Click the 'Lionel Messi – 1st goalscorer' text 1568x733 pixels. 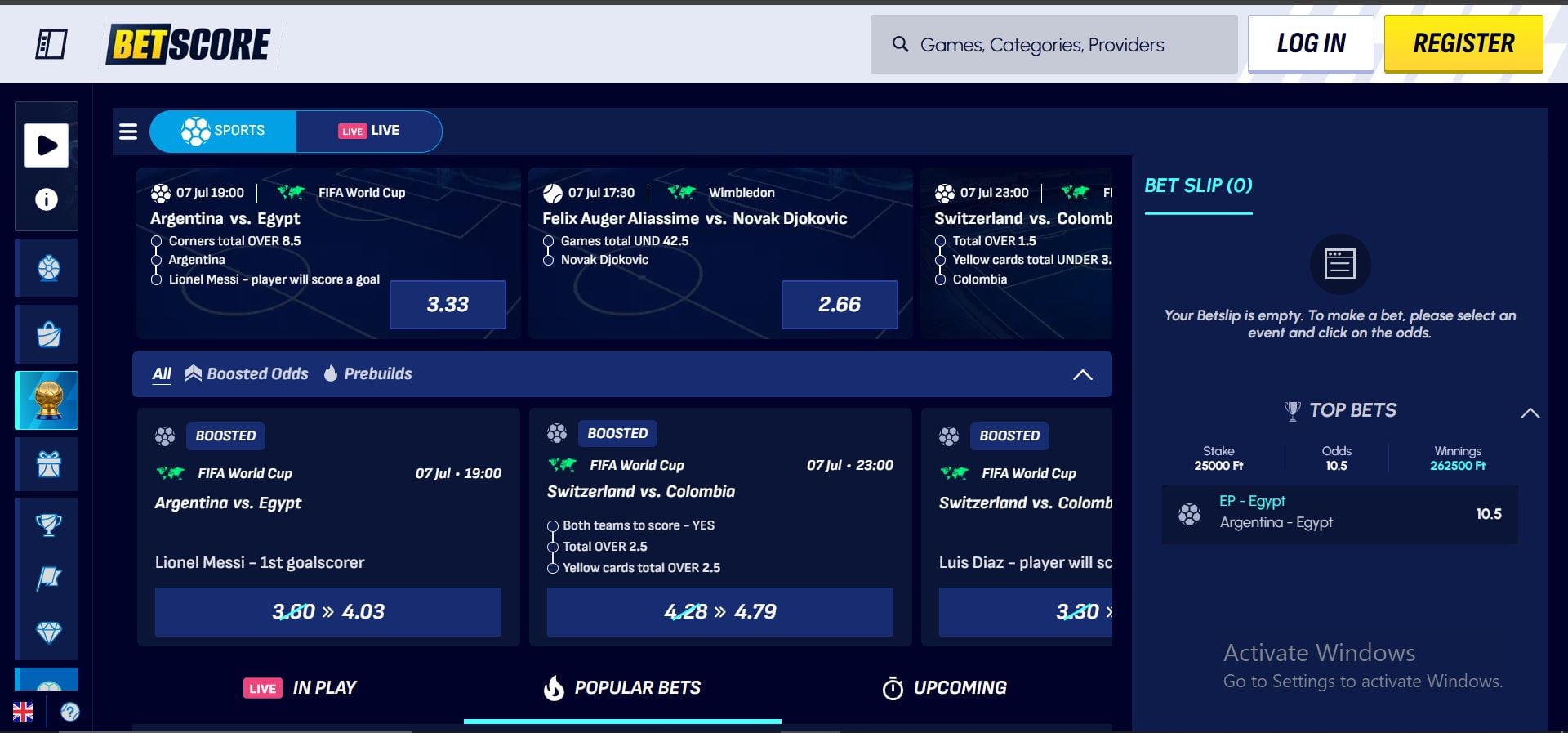pyautogui.click(x=260, y=563)
